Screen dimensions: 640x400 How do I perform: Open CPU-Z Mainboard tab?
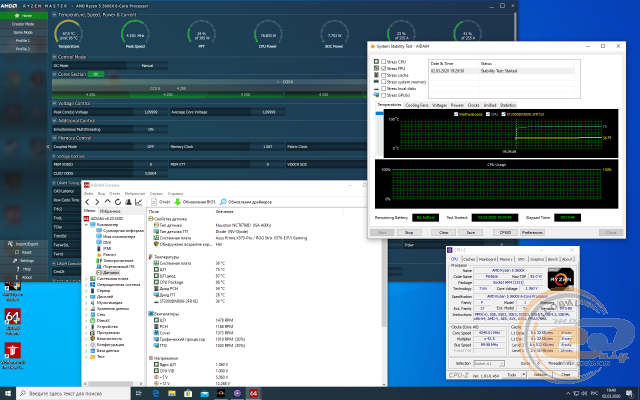tap(487, 259)
